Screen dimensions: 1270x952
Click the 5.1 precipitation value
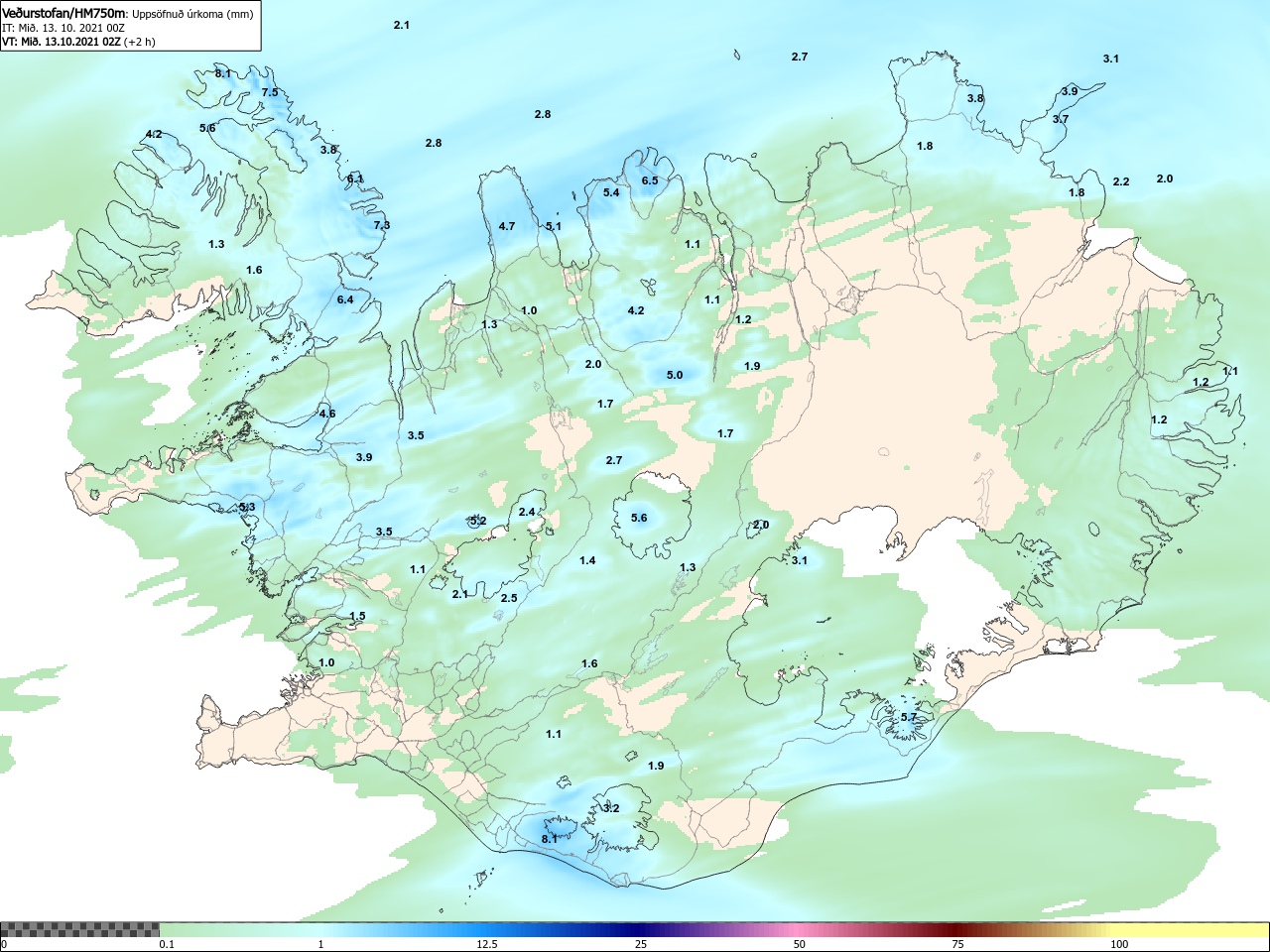[554, 226]
